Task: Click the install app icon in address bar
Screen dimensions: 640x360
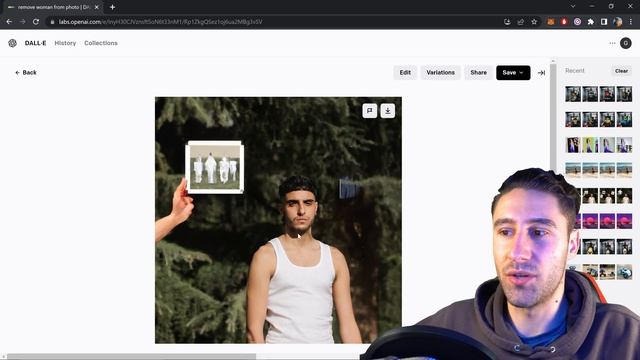Action: pyautogui.click(x=507, y=22)
